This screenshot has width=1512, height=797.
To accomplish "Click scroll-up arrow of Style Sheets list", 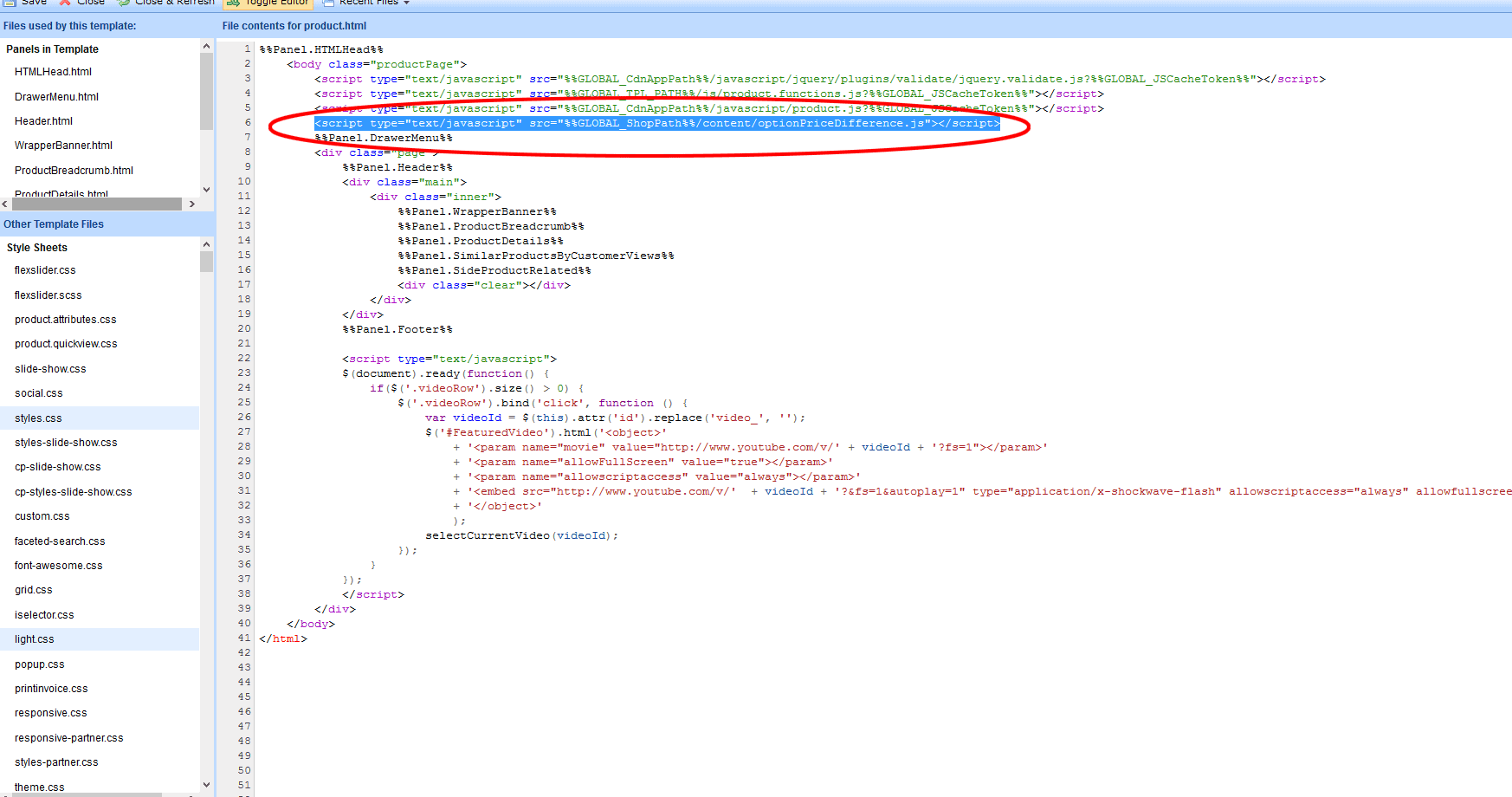I will point(206,244).
